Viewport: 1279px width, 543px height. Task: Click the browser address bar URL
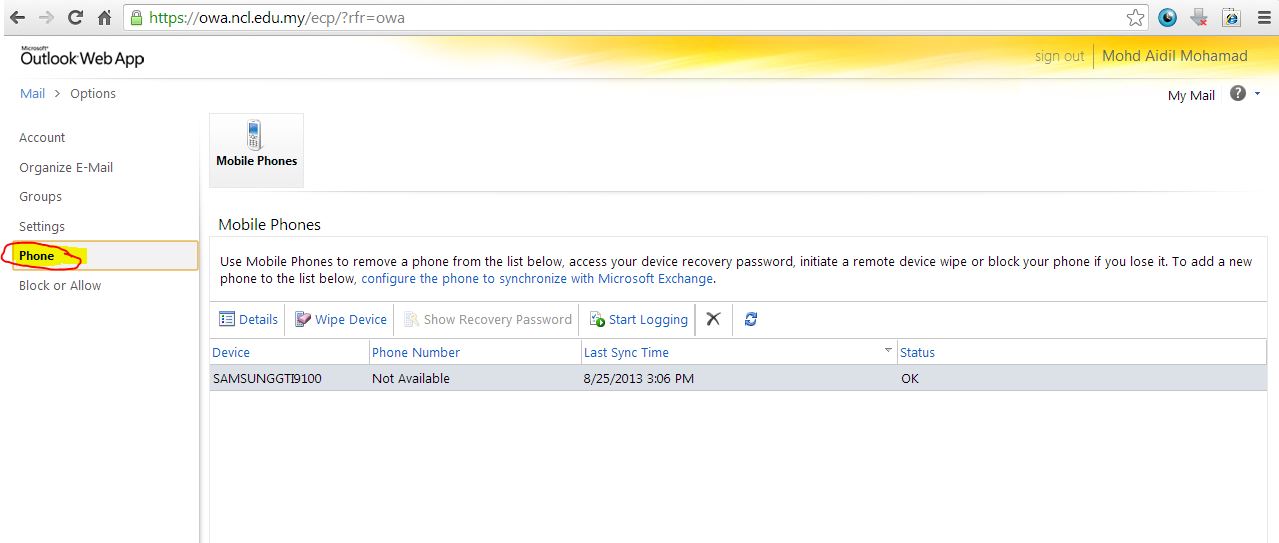(600, 18)
